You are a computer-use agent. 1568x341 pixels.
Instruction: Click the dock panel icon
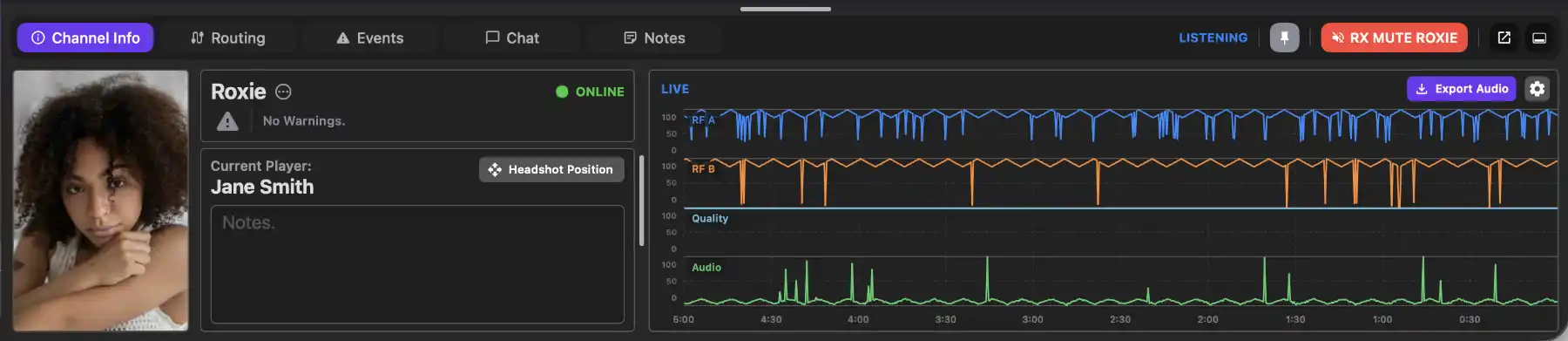point(1539,38)
